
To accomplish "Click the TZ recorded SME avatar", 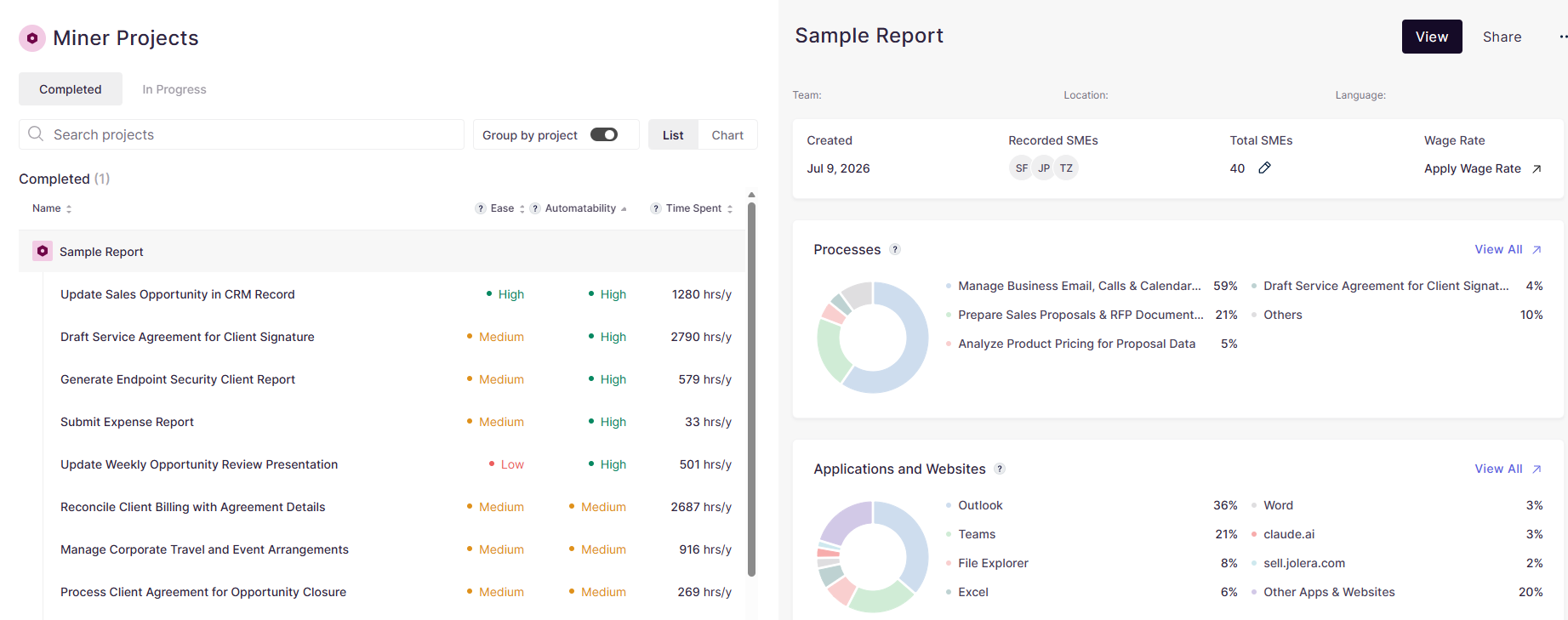I will 1066,168.
